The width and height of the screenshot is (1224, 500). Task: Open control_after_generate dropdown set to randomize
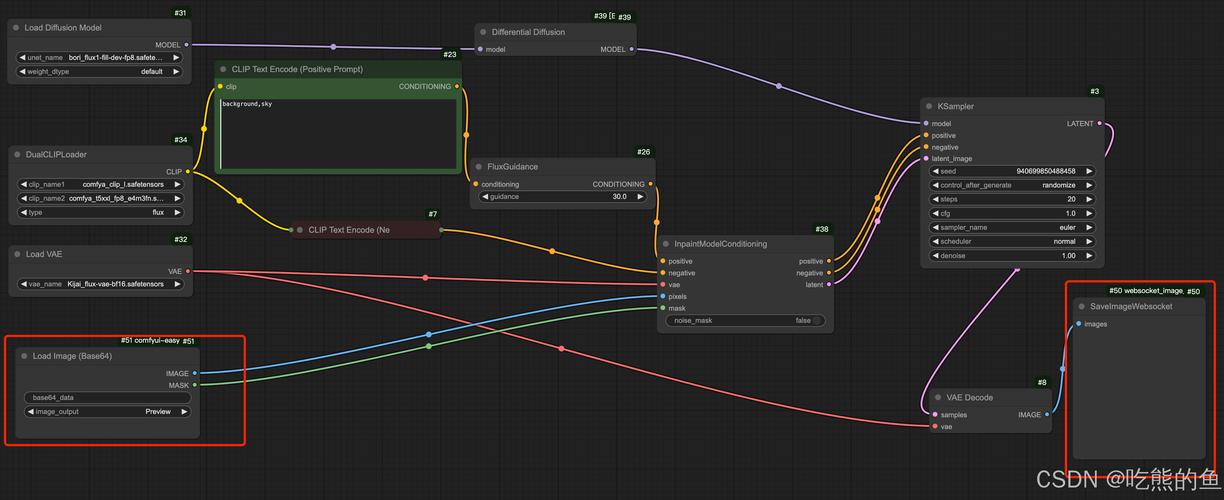pyautogui.click(x=1012, y=185)
